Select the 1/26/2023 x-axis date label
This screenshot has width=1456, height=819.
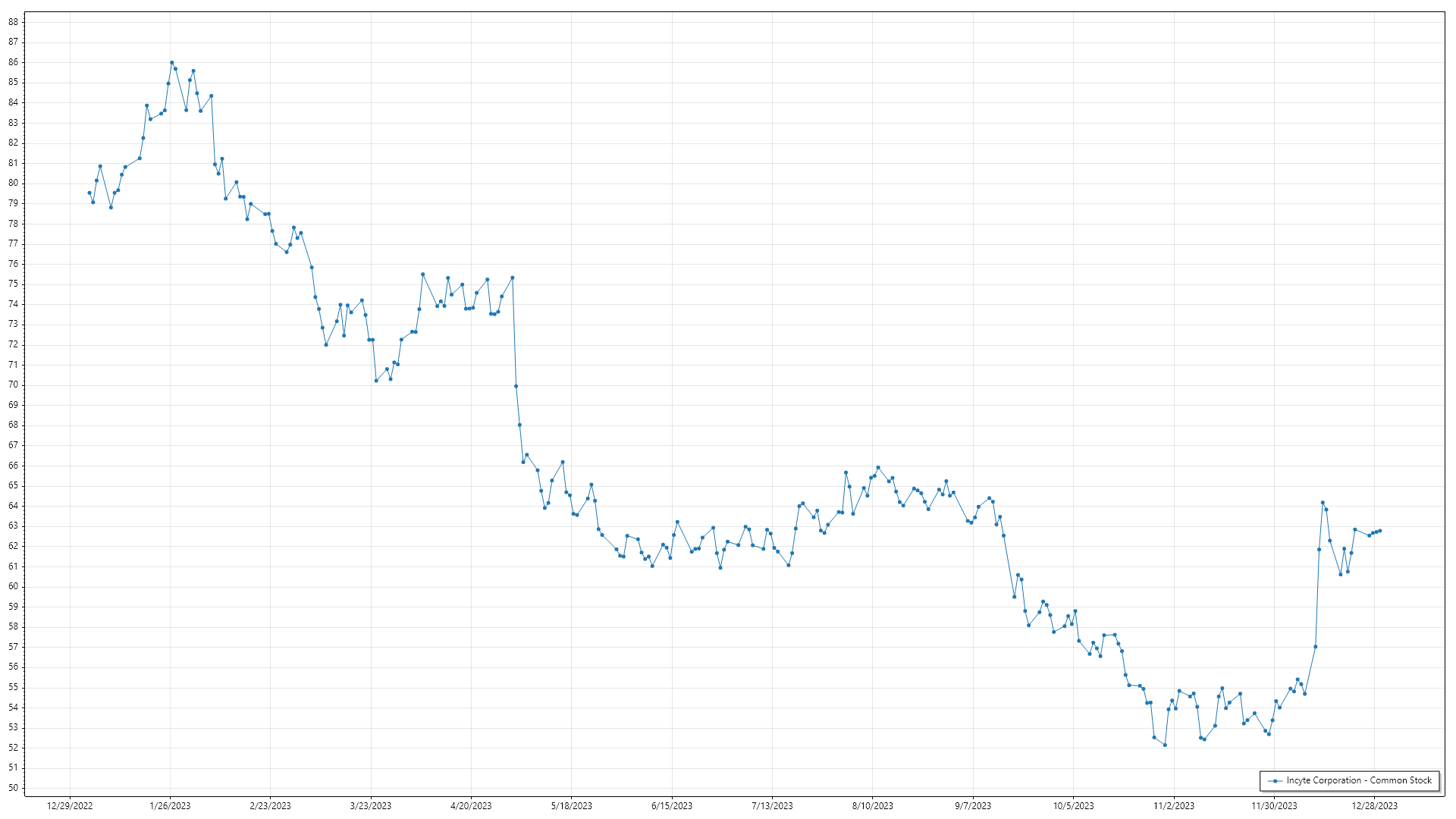click(170, 806)
